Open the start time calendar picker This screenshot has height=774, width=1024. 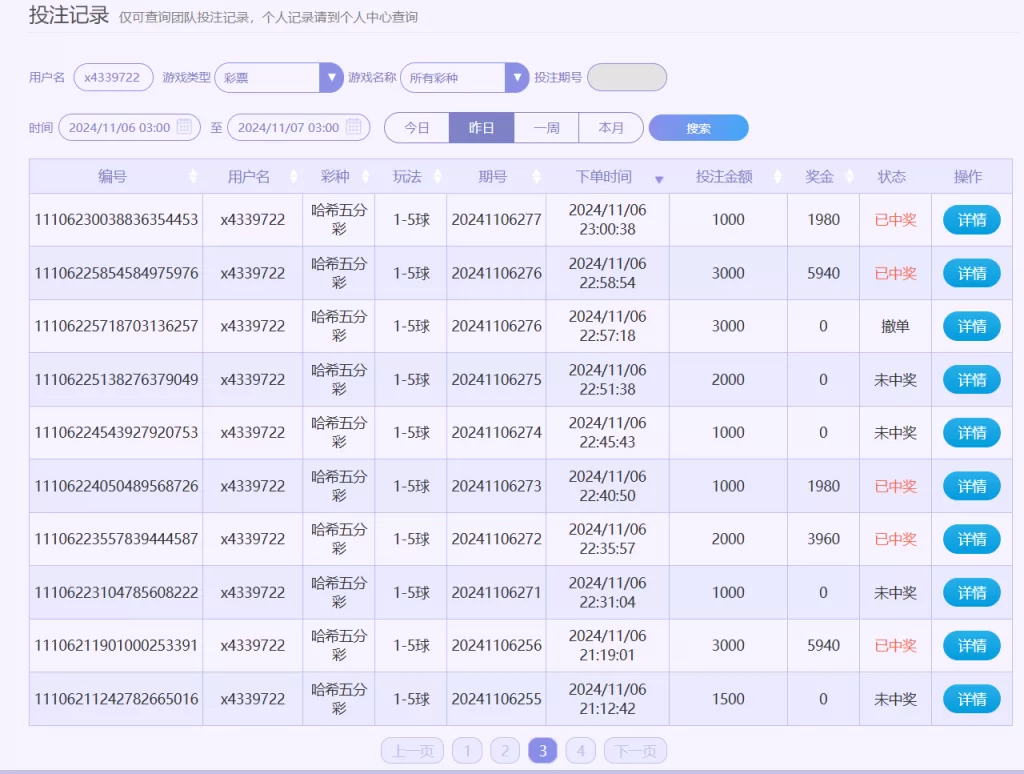click(x=184, y=127)
